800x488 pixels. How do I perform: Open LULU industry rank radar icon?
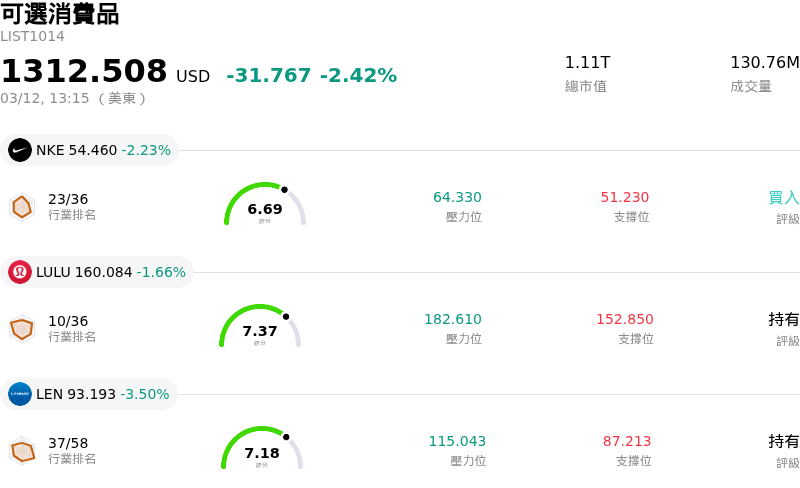coord(22,329)
